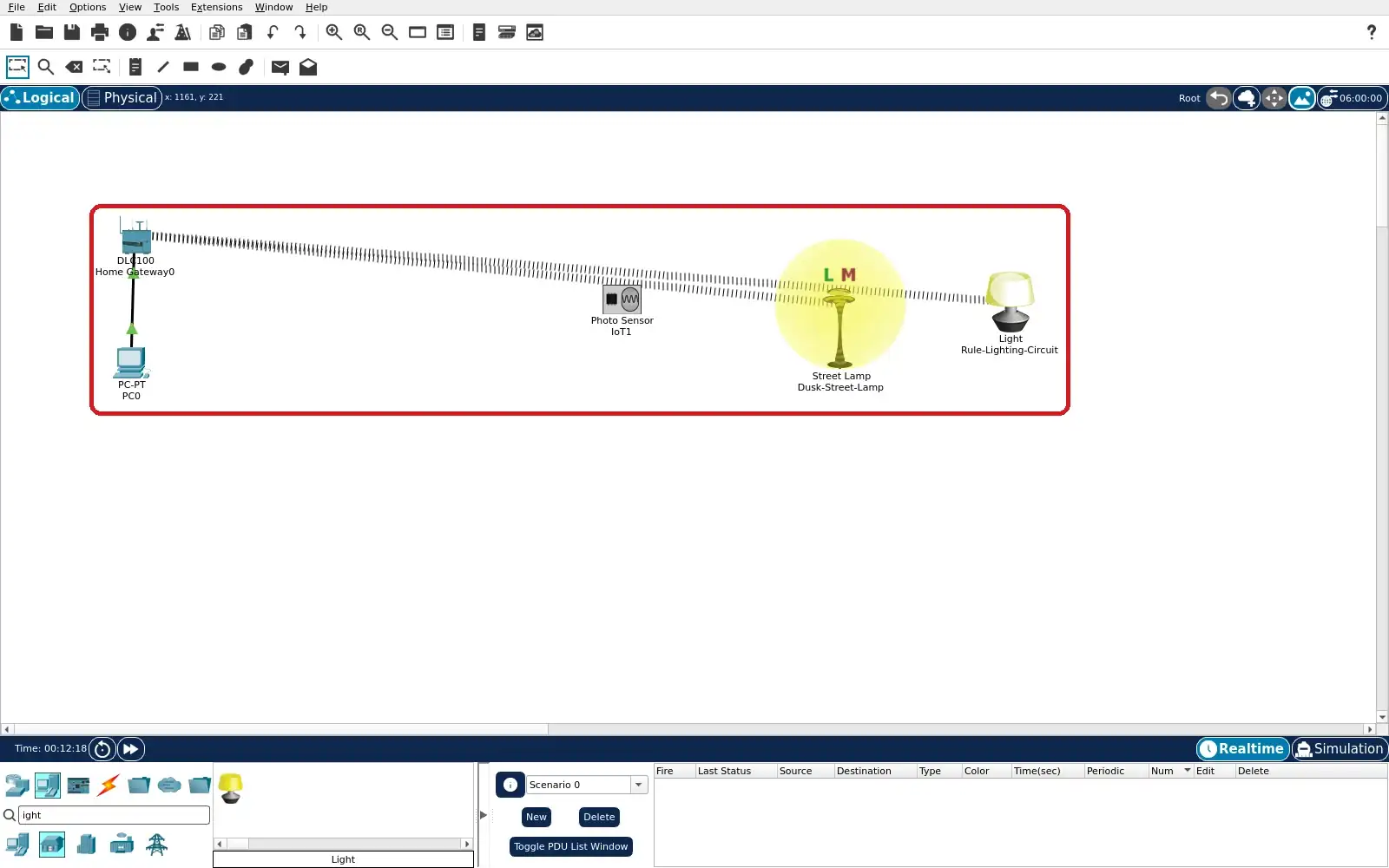Click the Photo Sensor IoT1 device

pos(622,299)
